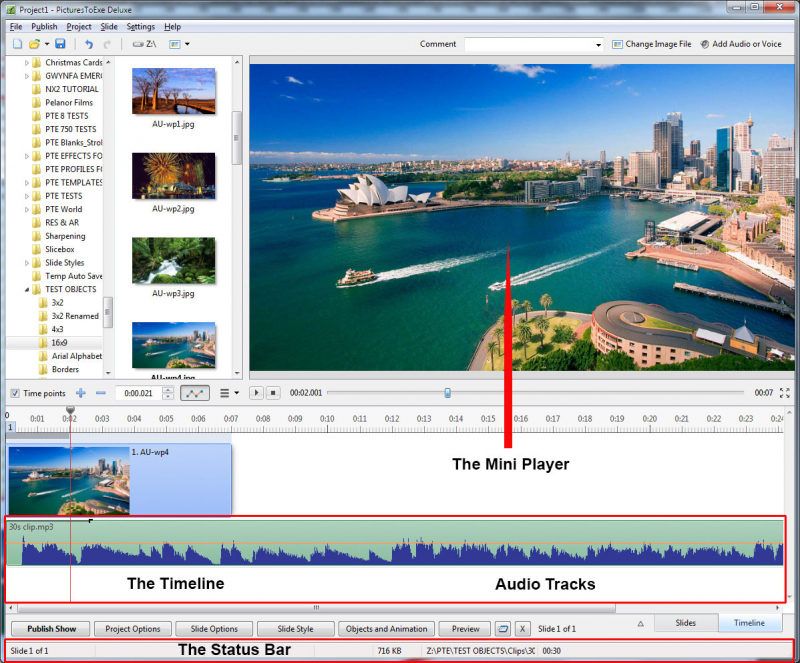The height and width of the screenshot is (663, 800).
Task: Collapse the TEST OBJECTS folder
Action: 27,289
